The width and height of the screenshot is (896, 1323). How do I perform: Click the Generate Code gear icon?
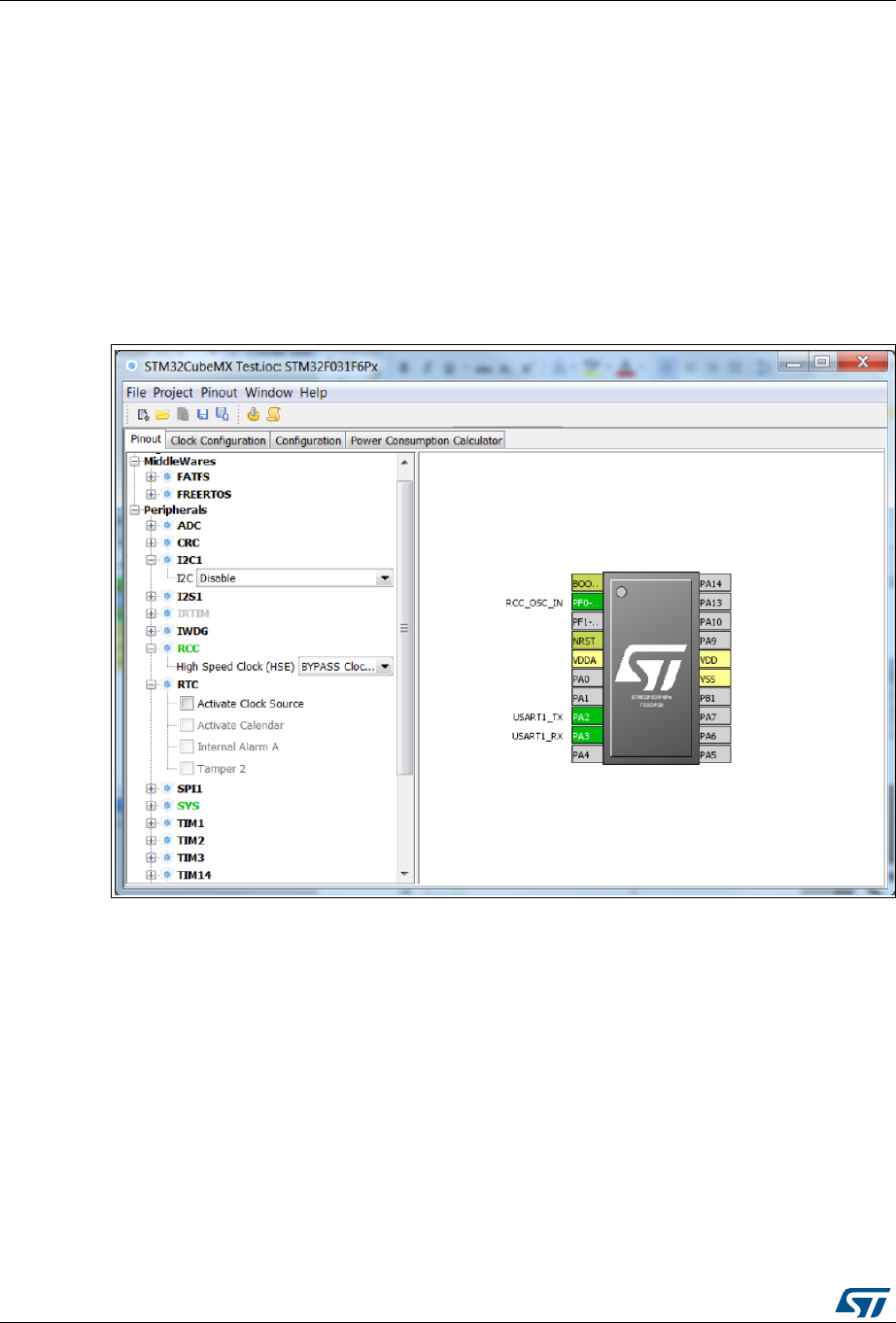click(254, 414)
